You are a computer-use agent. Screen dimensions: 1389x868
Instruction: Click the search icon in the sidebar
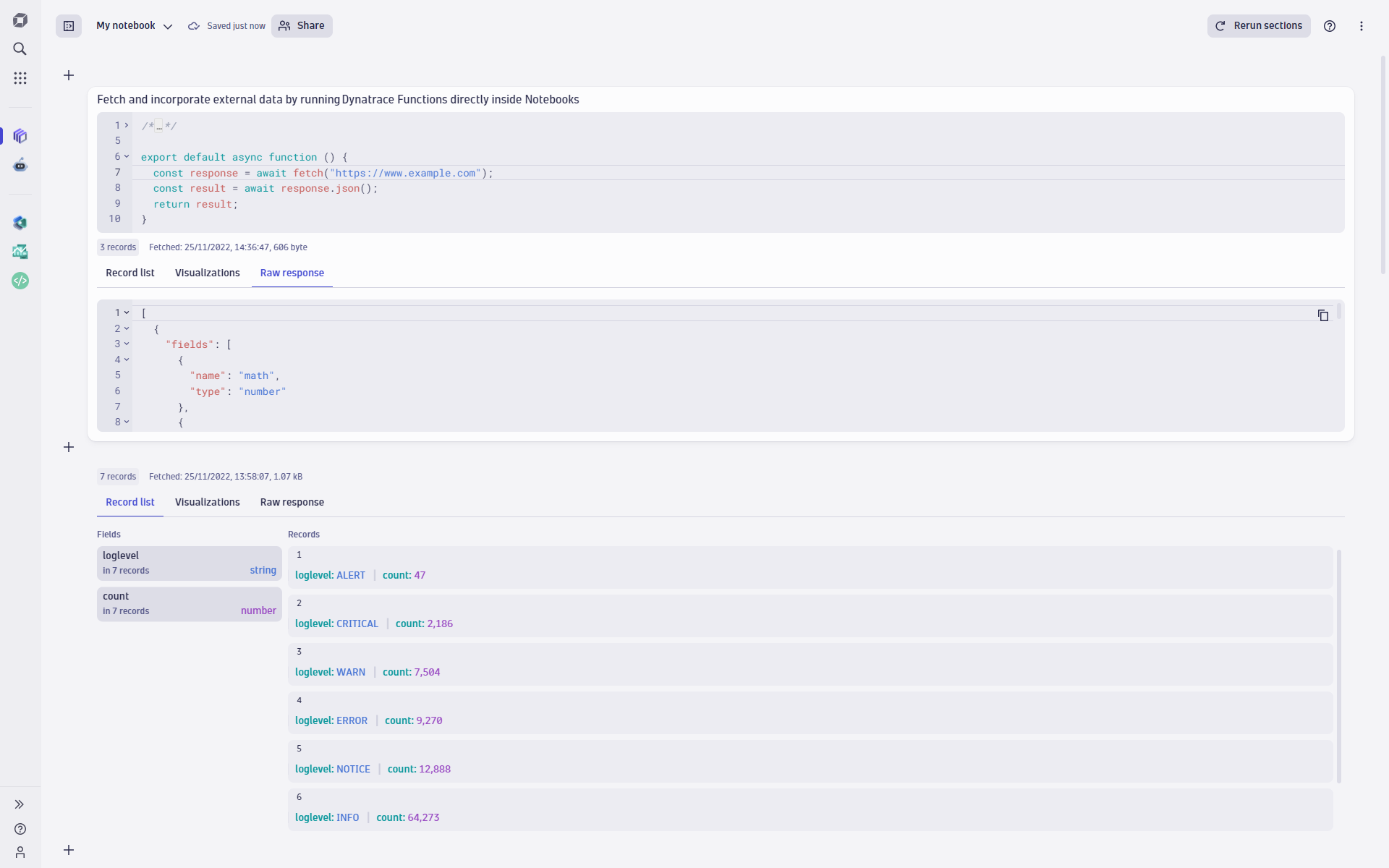coord(20,49)
